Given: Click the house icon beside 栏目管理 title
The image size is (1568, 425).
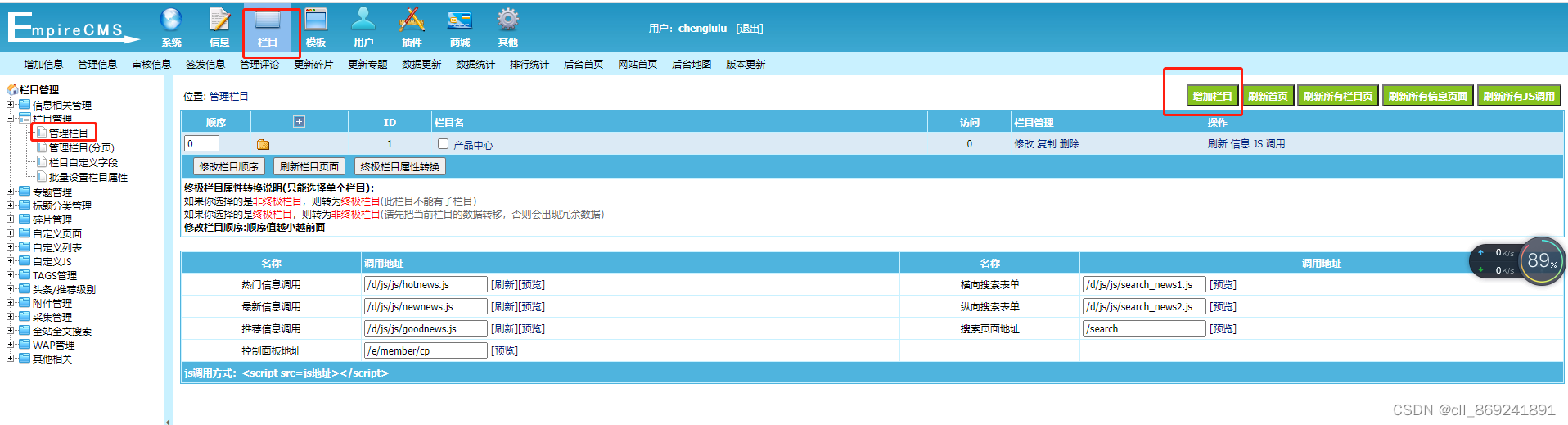Looking at the screenshot, I should [12, 89].
